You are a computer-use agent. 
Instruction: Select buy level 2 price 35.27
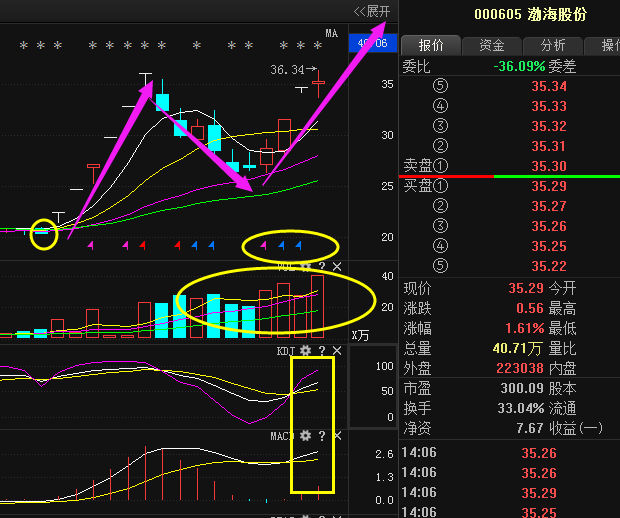pyautogui.click(x=549, y=206)
